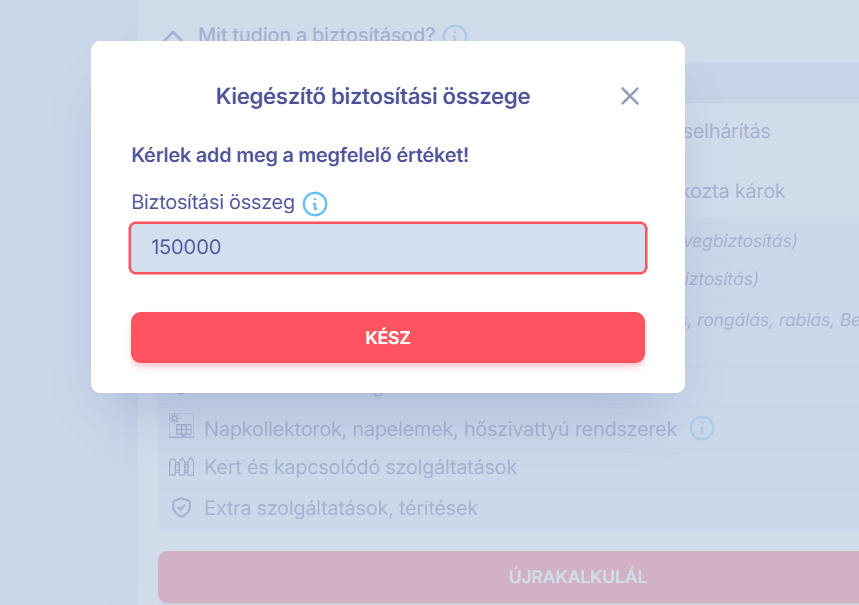Click the ÚJRAKALKULÁL button
859x605 pixels.
click(x=577, y=577)
